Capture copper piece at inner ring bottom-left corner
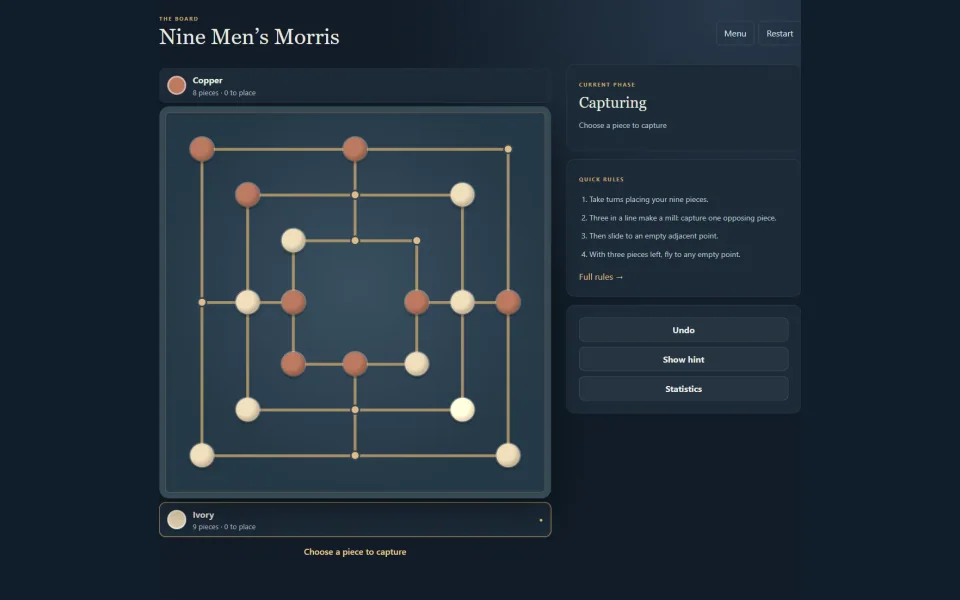Screen dimensions: 960x600 point(293,364)
